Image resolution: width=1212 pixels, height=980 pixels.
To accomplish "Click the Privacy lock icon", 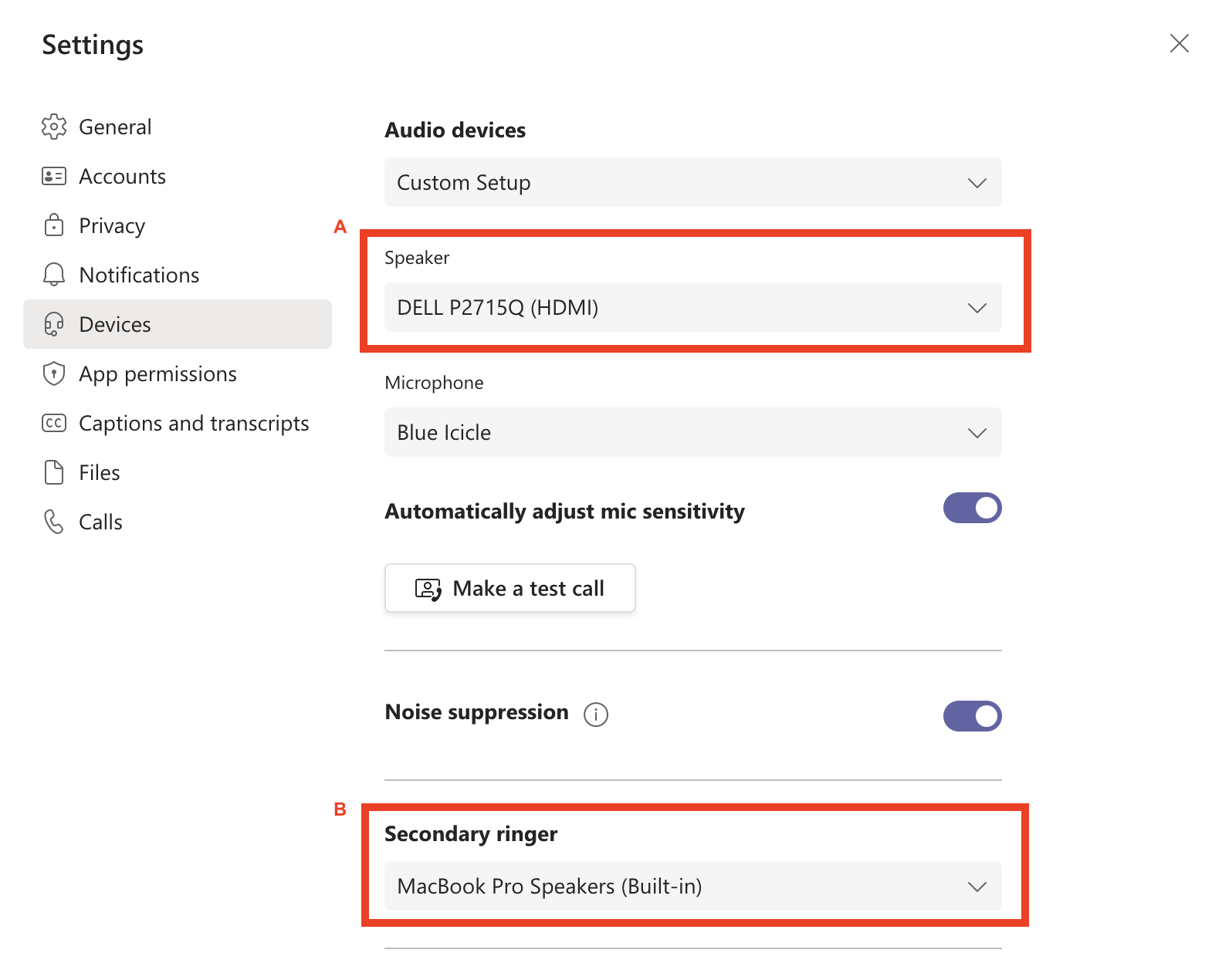I will click(x=54, y=225).
